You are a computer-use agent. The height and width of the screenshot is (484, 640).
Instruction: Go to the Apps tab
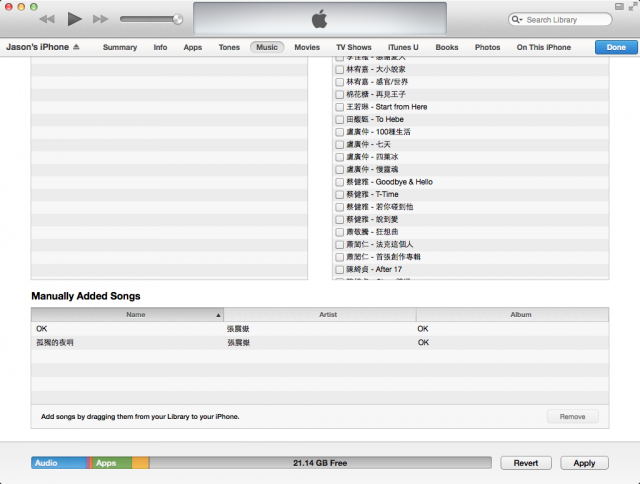coord(193,47)
